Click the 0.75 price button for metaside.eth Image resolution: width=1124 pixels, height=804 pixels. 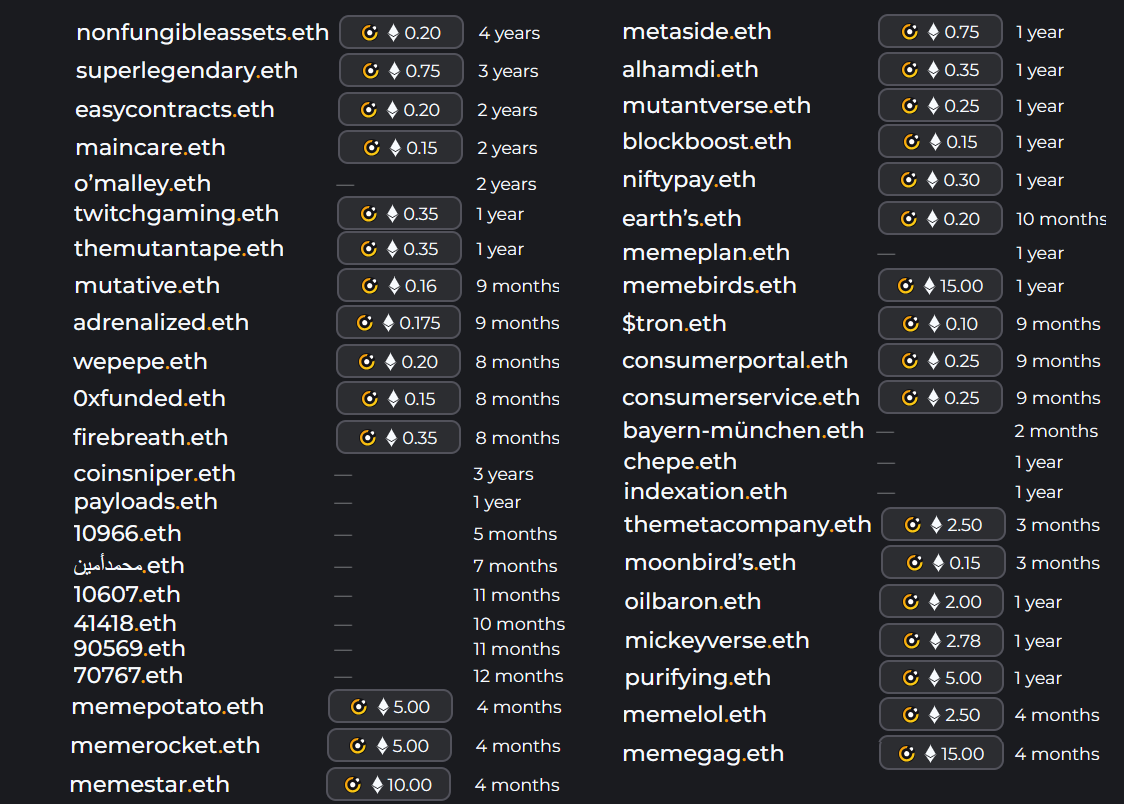[940, 32]
